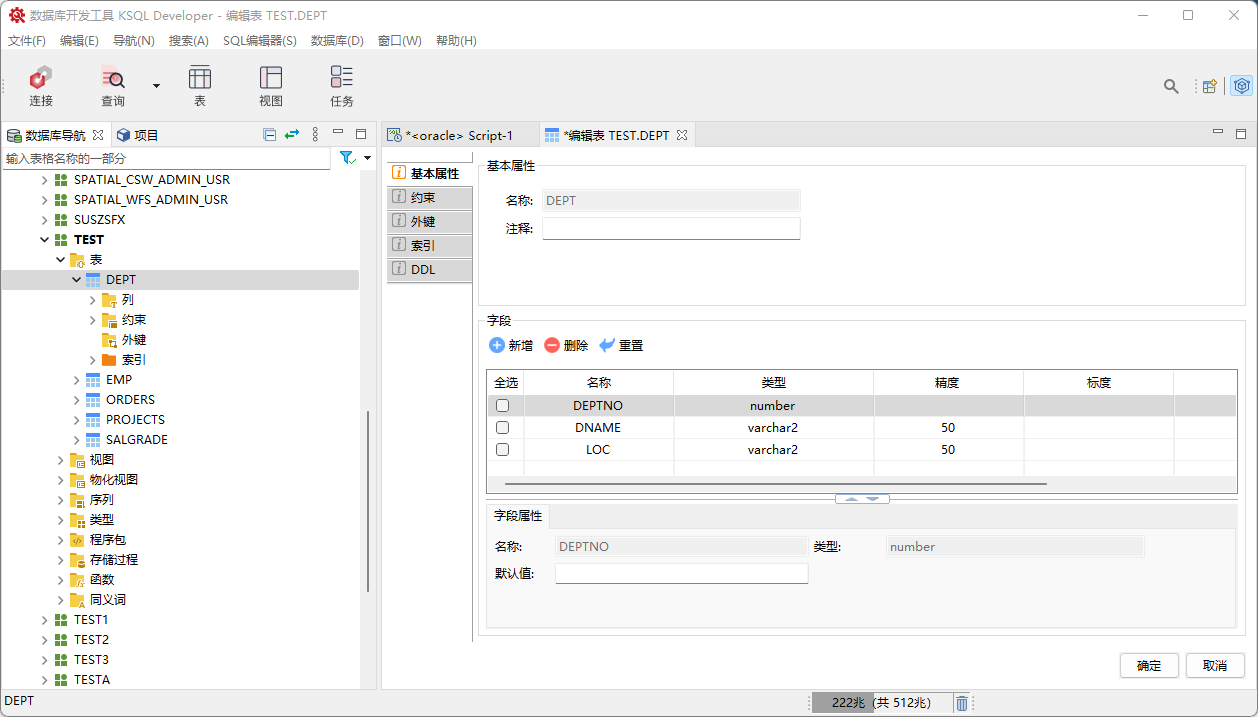Image resolution: width=1258 pixels, height=717 pixels.
Task: Click the 确定 confirm button
Action: tap(1149, 666)
